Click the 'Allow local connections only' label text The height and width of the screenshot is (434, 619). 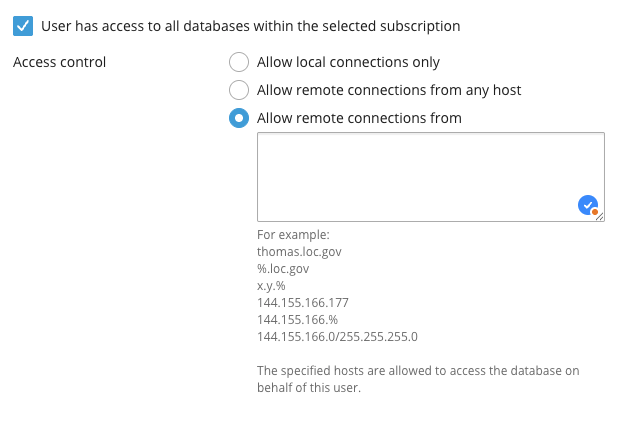point(348,62)
